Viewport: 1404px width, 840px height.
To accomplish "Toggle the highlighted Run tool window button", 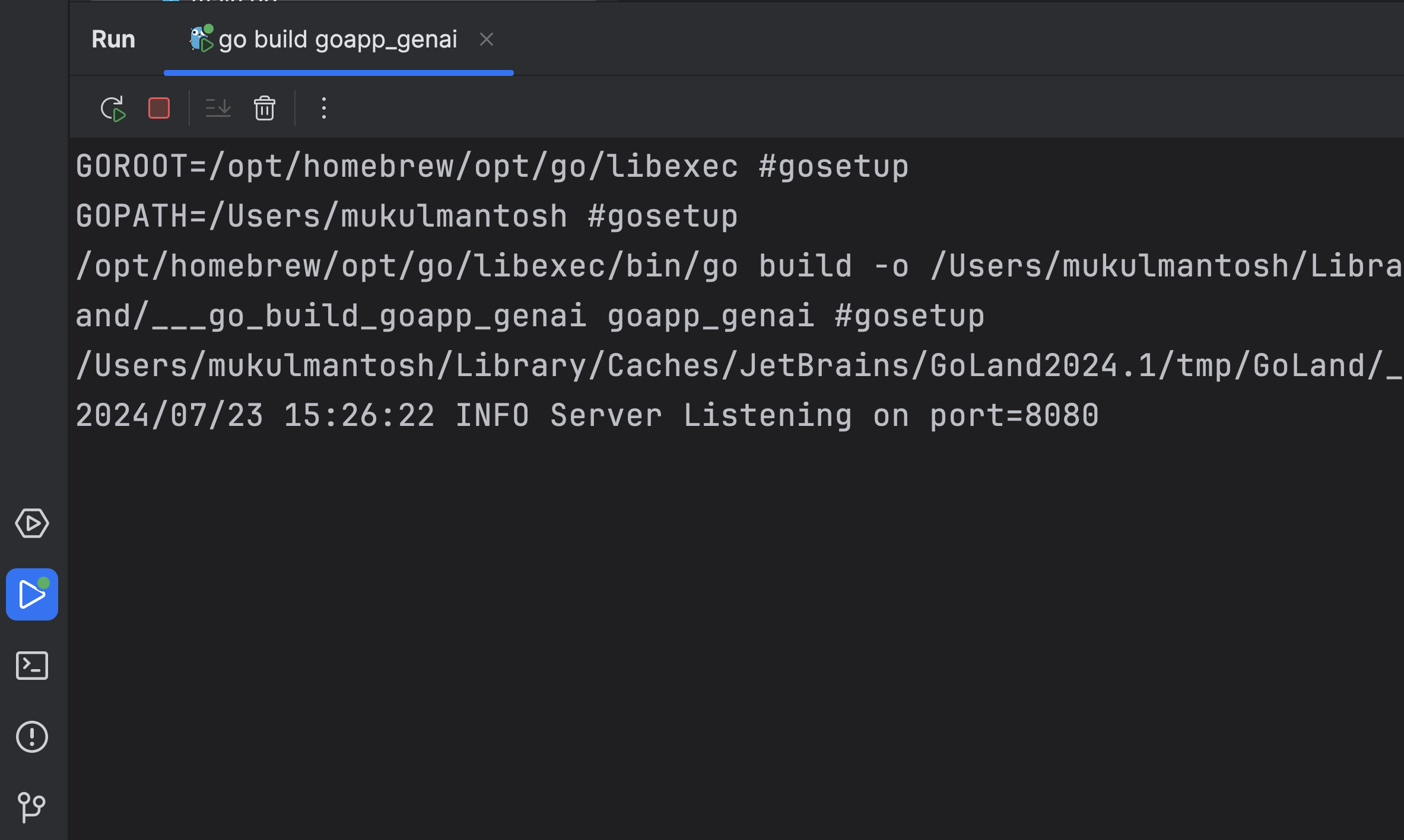I will click(32, 594).
